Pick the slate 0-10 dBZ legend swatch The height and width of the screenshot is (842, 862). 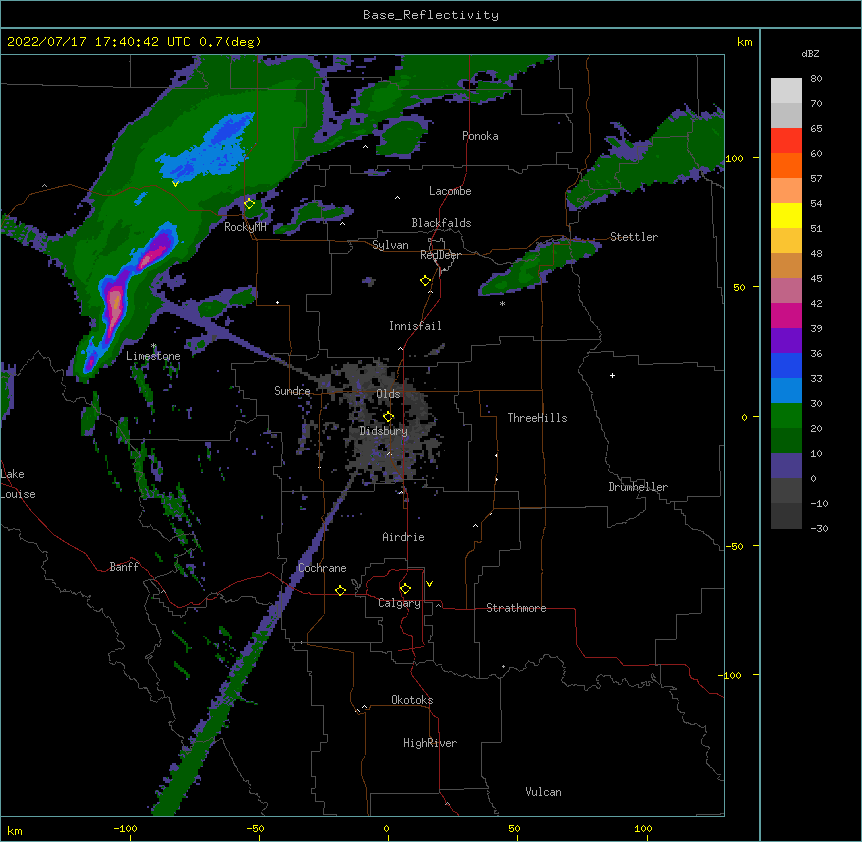click(x=786, y=466)
